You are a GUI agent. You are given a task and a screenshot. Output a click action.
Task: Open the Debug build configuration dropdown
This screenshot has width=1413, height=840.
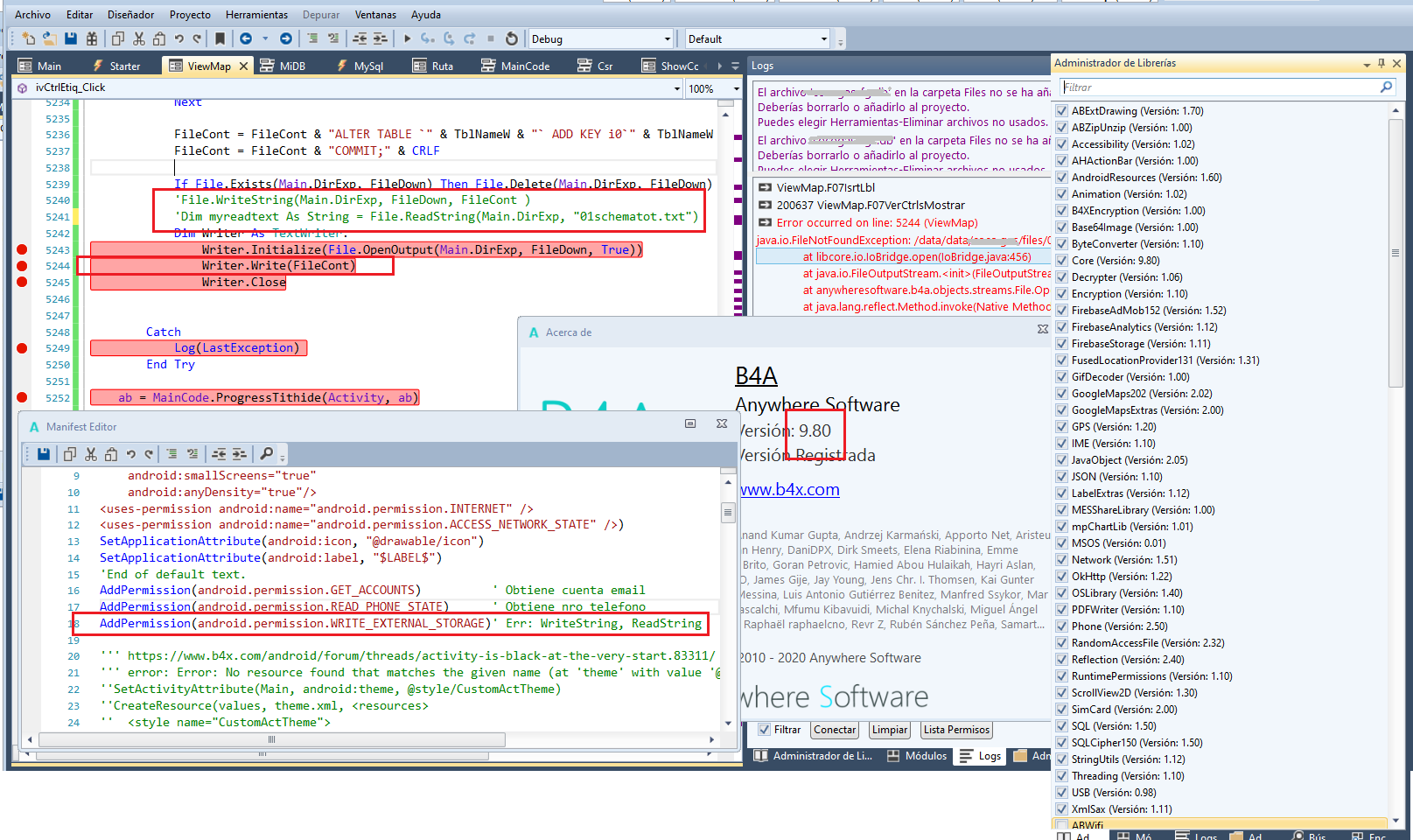(667, 39)
